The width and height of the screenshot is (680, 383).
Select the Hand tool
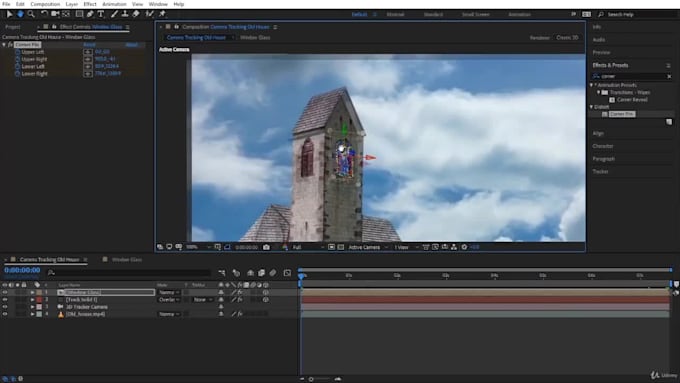coord(20,14)
